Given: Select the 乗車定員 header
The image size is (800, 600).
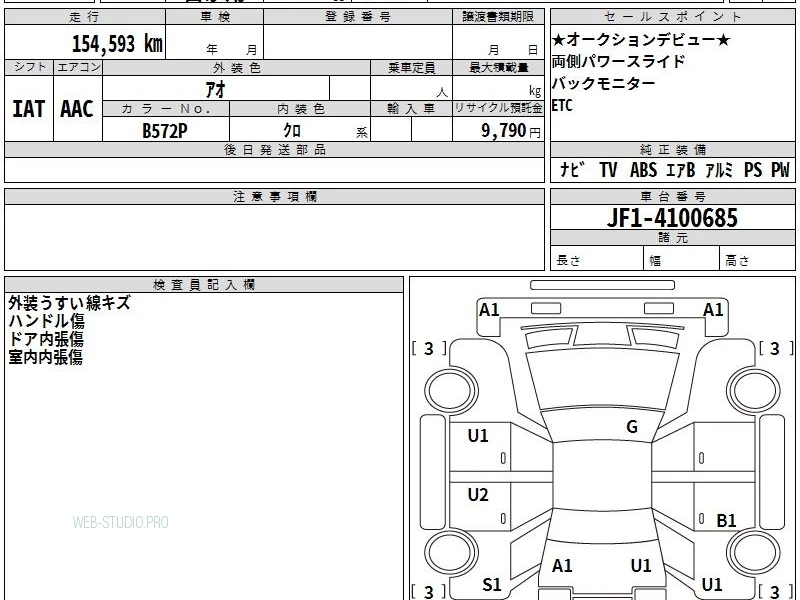Looking at the screenshot, I should click(x=411, y=67).
